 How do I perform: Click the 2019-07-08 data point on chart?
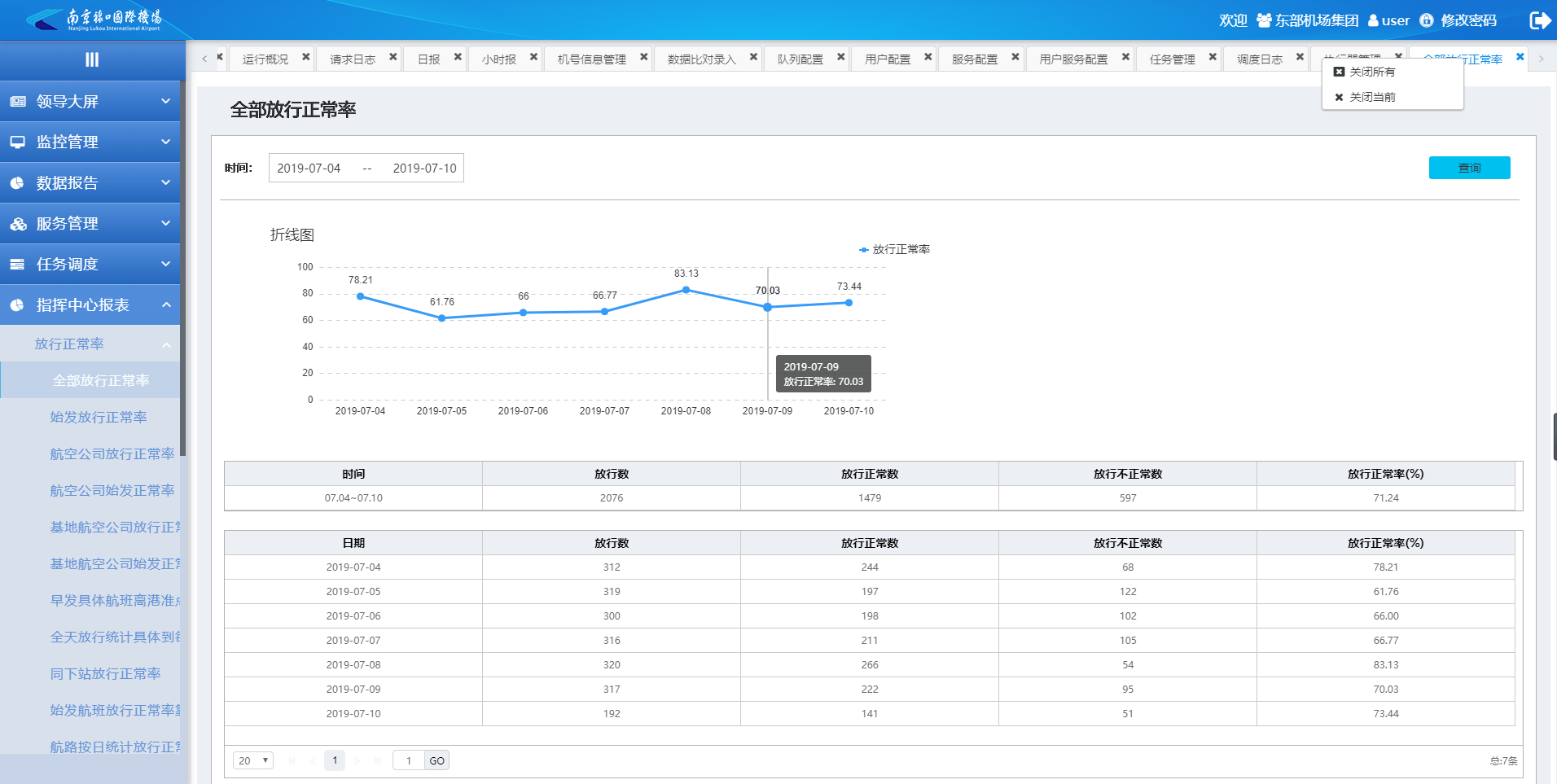686,290
